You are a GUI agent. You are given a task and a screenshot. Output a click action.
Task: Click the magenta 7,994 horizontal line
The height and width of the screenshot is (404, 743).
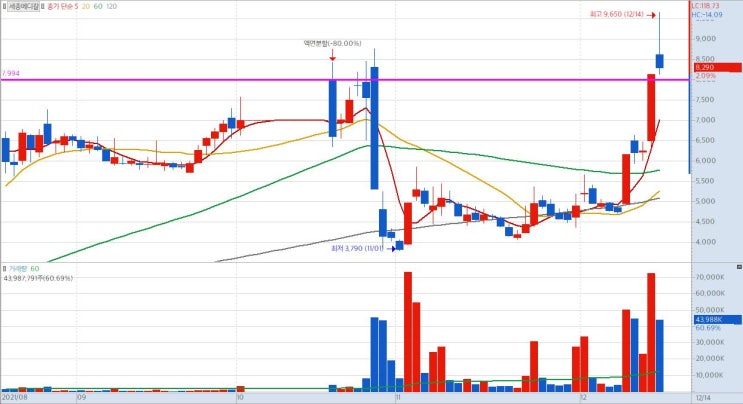345,80
